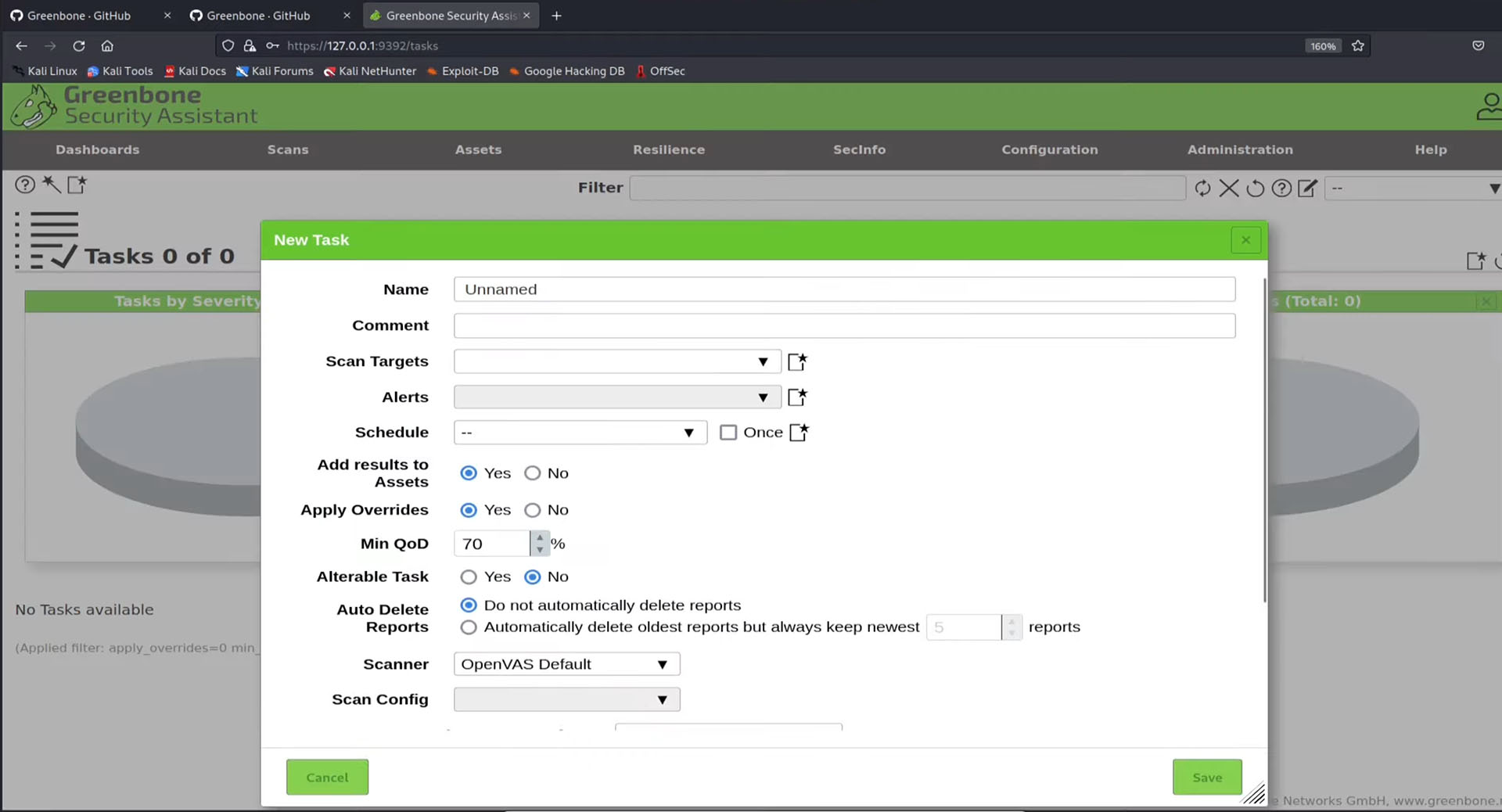
Task: Click the Save button
Action: [1207, 778]
